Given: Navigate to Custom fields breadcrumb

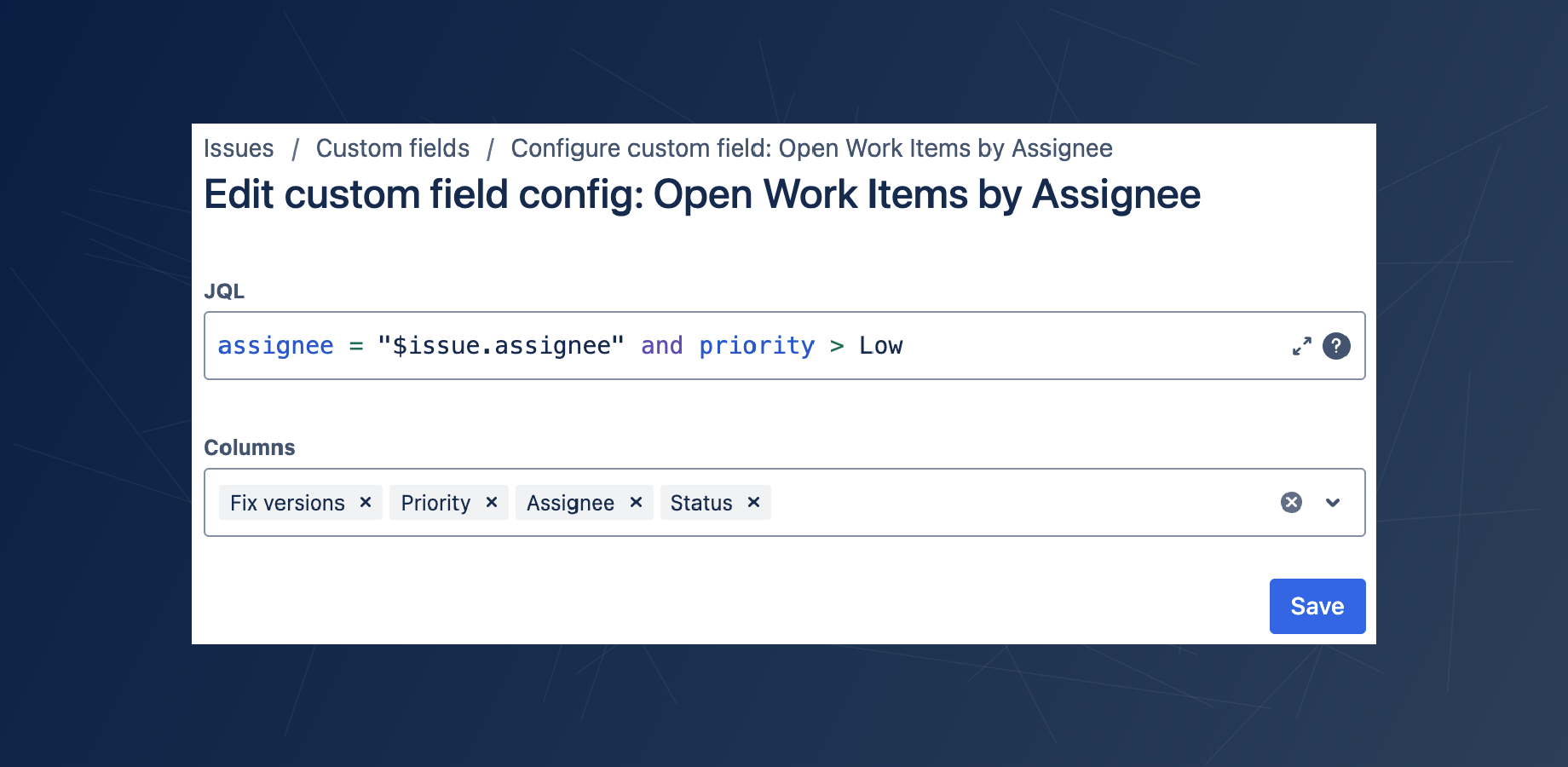Looking at the screenshot, I should click(x=393, y=148).
